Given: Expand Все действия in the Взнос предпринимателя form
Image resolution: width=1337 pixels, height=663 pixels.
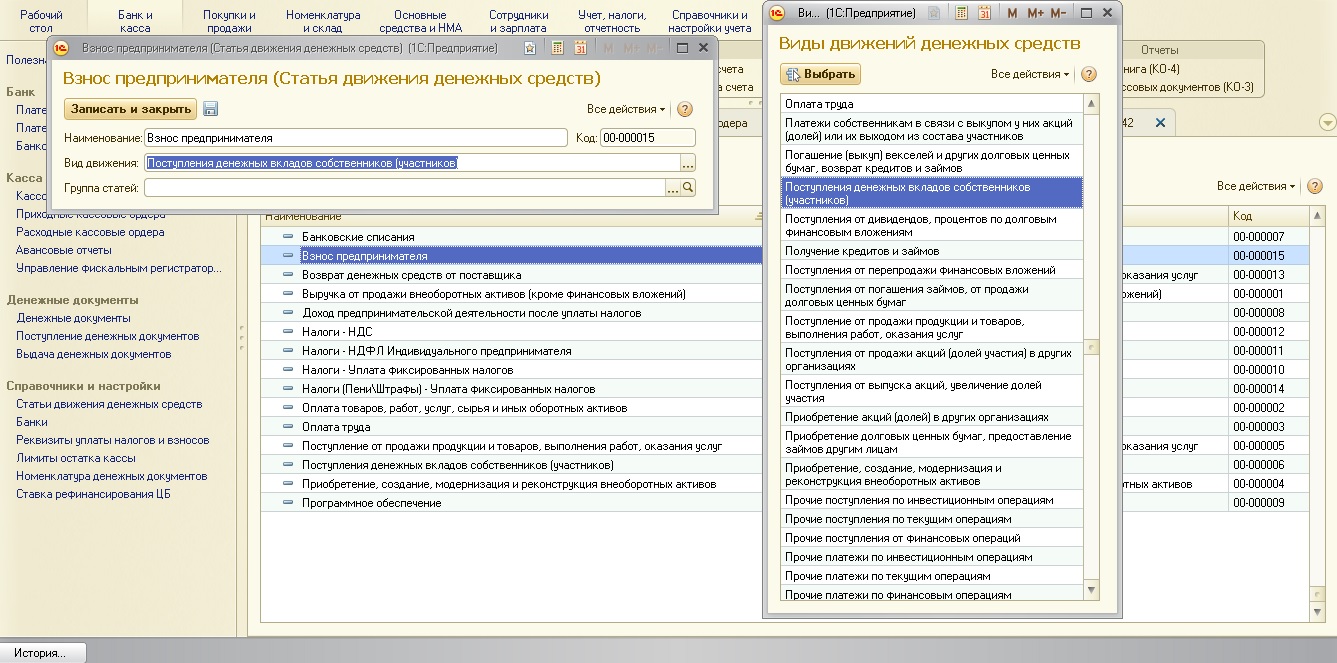Looking at the screenshot, I should point(626,109).
